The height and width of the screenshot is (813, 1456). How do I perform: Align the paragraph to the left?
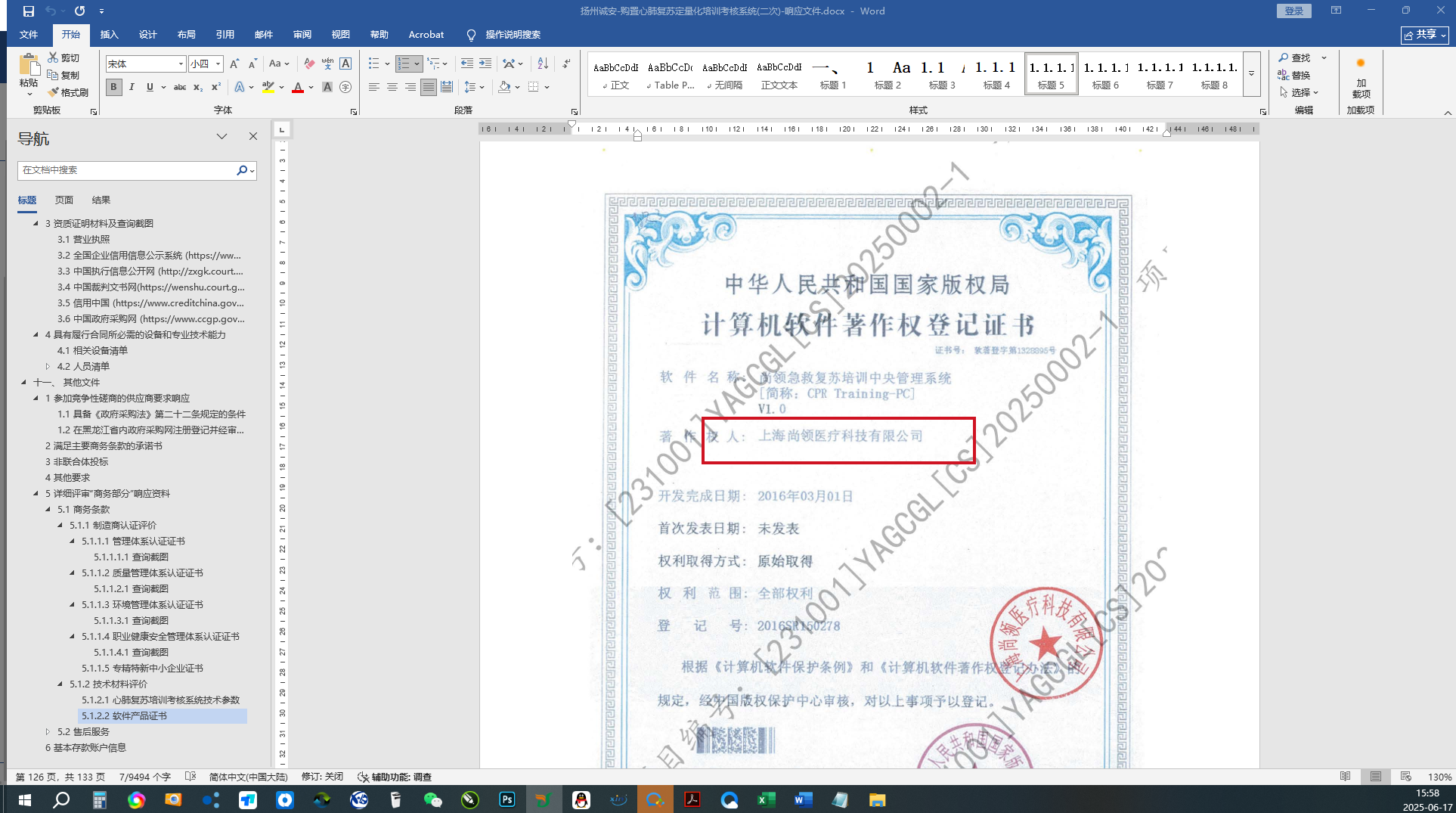coord(373,87)
